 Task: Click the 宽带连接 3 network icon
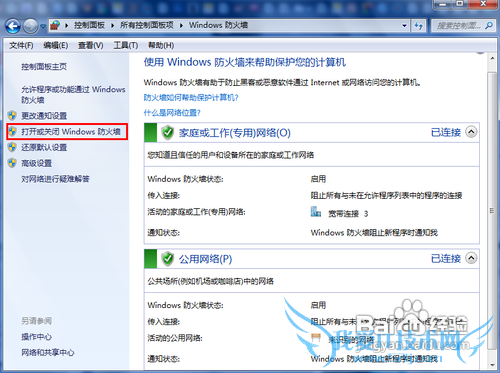tap(315, 212)
